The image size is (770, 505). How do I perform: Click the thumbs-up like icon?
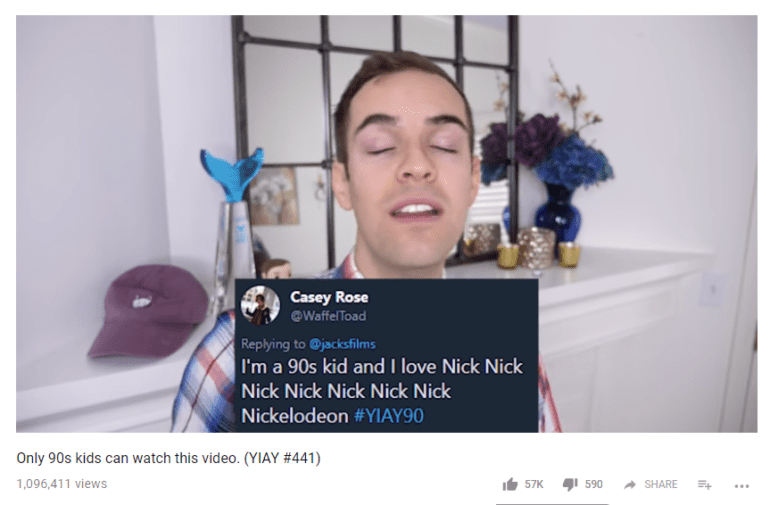click(x=510, y=484)
